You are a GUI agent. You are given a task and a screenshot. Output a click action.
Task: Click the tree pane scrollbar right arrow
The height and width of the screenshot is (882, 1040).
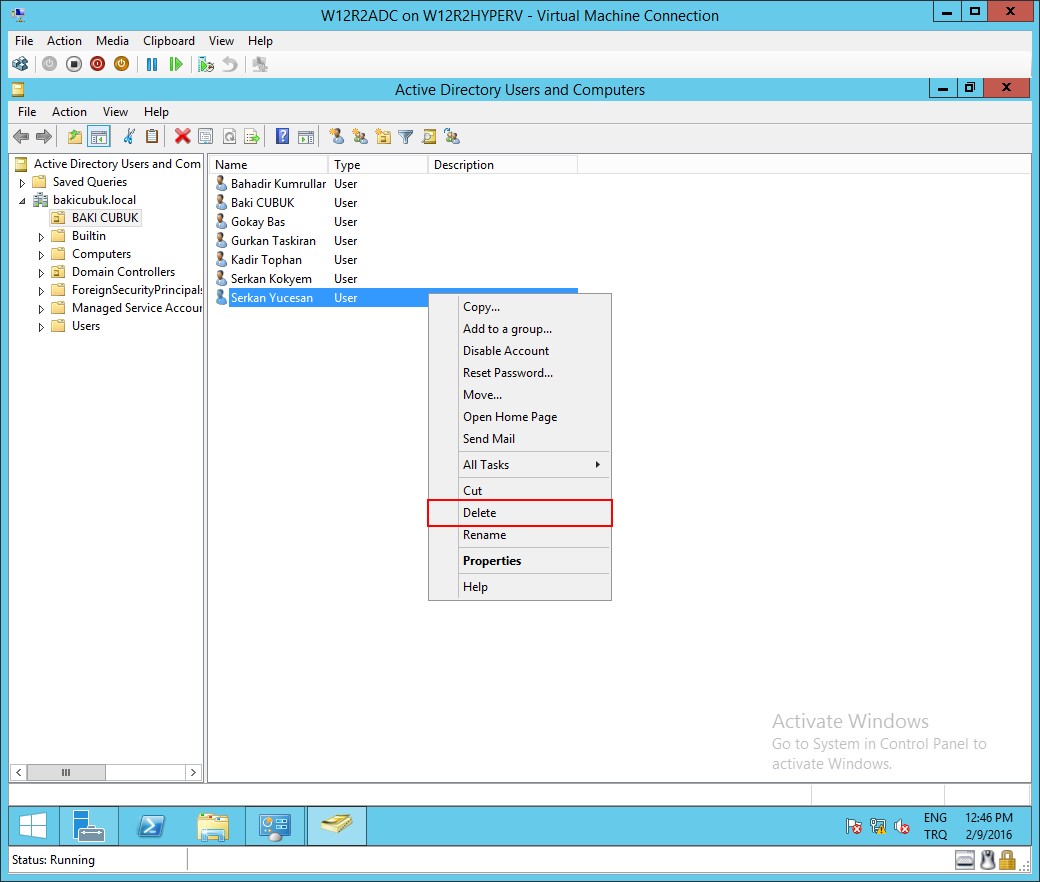coord(193,772)
